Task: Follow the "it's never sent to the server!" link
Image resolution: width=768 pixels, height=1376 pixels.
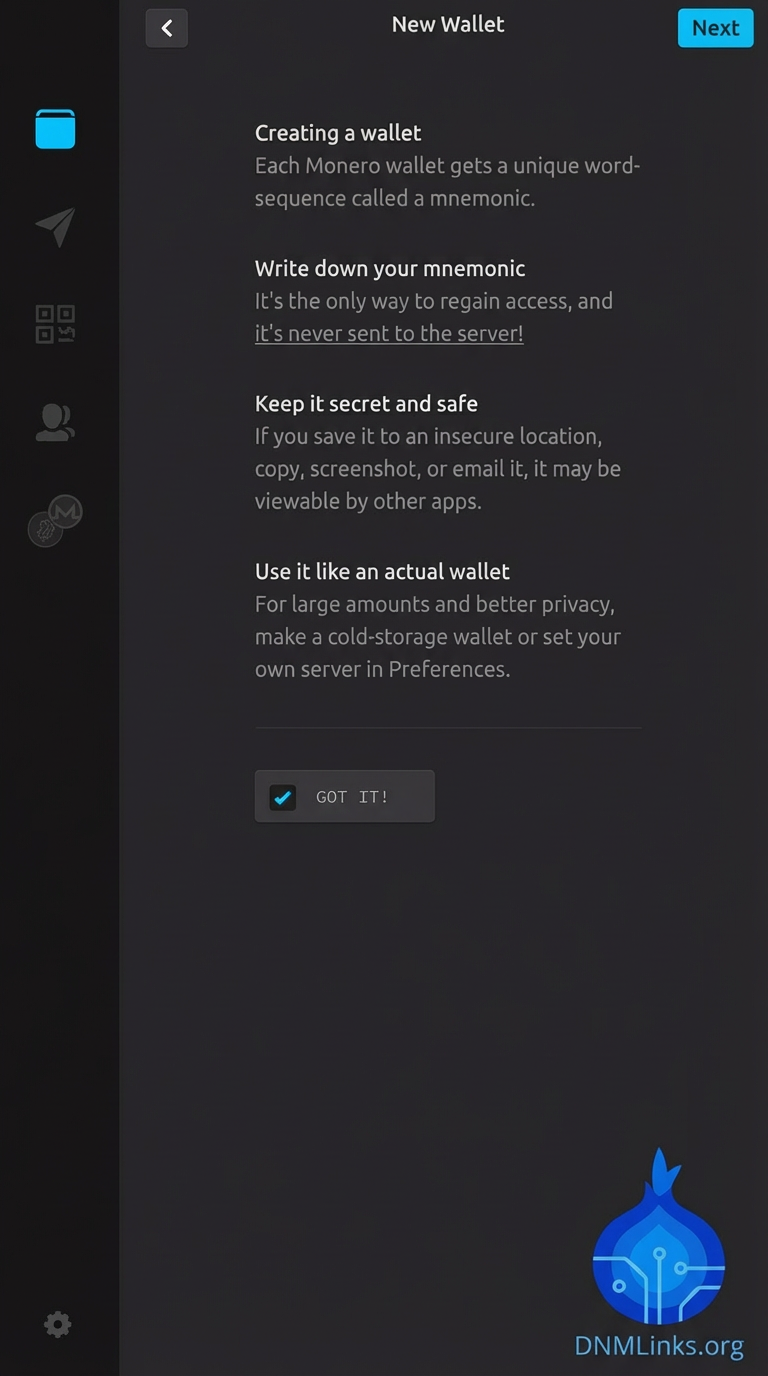Action: [389, 333]
